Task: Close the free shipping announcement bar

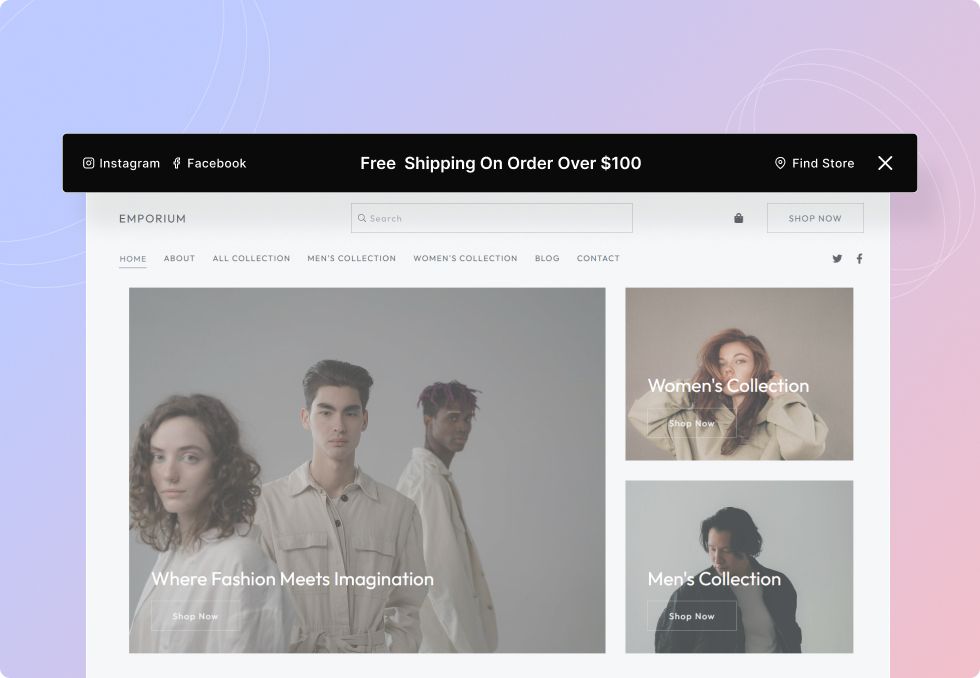Action: [x=885, y=163]
